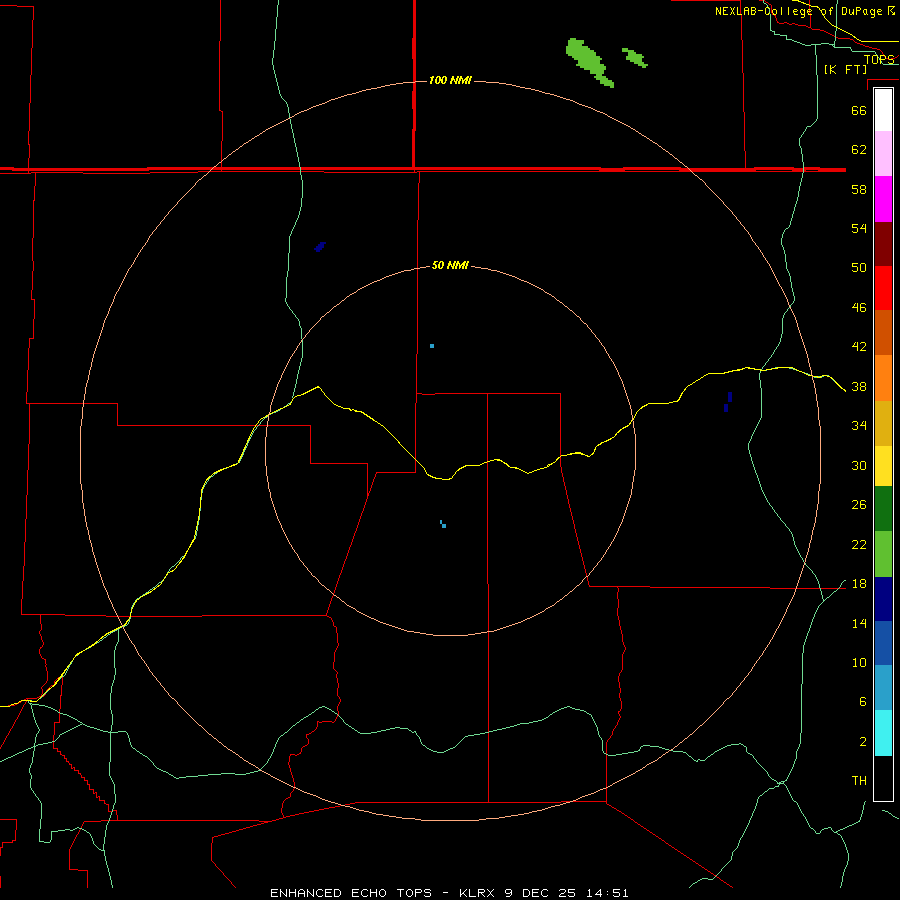Click the "[K FT]" units label

[846, 69]
